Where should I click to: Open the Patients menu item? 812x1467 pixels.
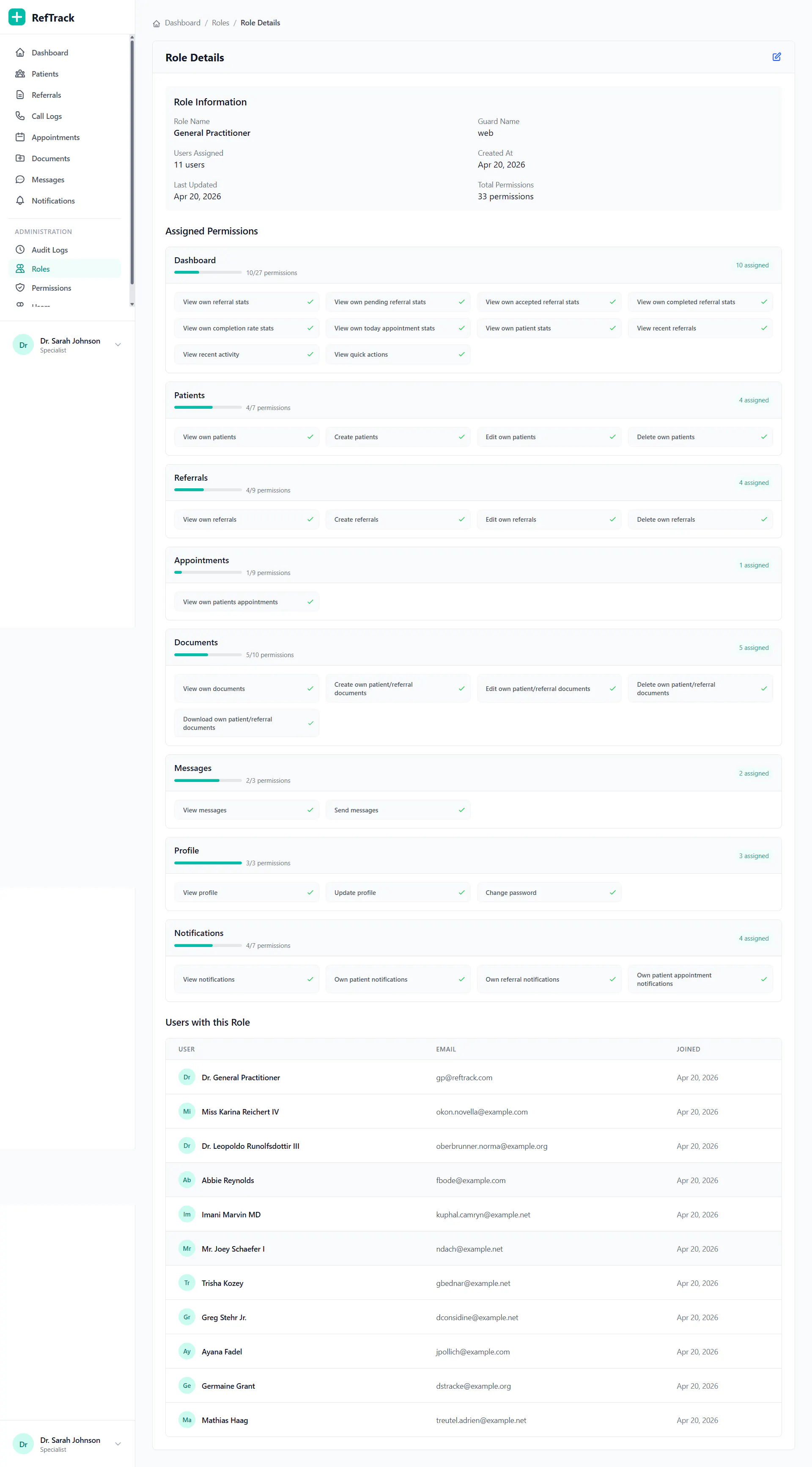tap(64, 74)
